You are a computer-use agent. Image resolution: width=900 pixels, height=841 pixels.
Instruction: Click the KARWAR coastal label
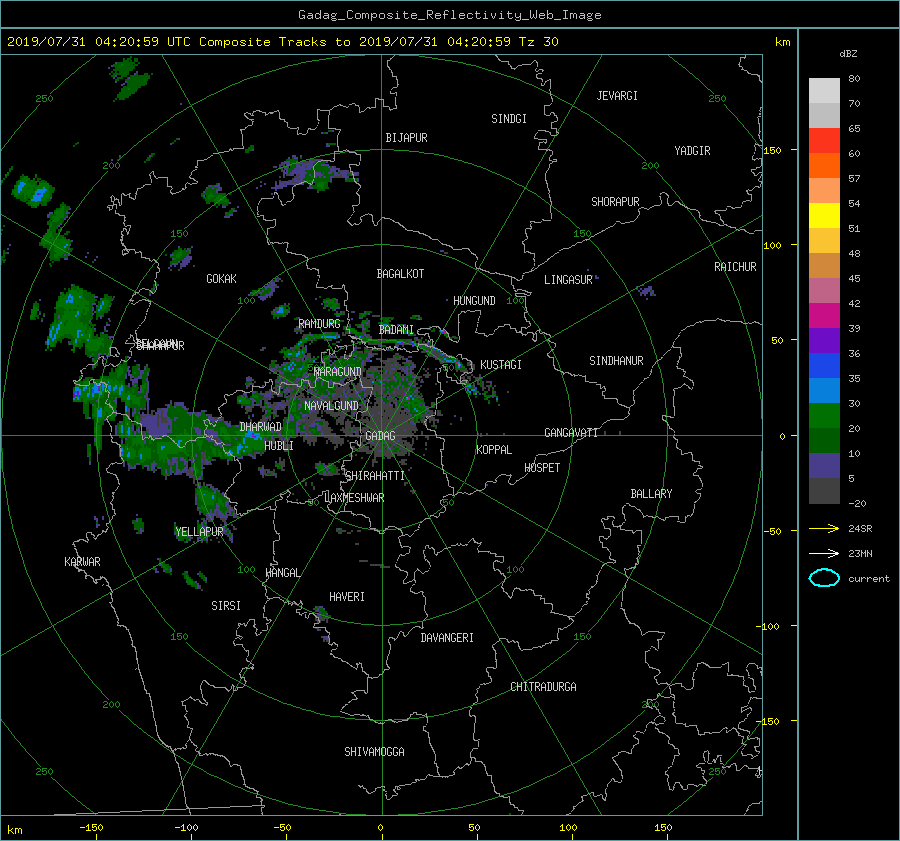tap(82, 562)
